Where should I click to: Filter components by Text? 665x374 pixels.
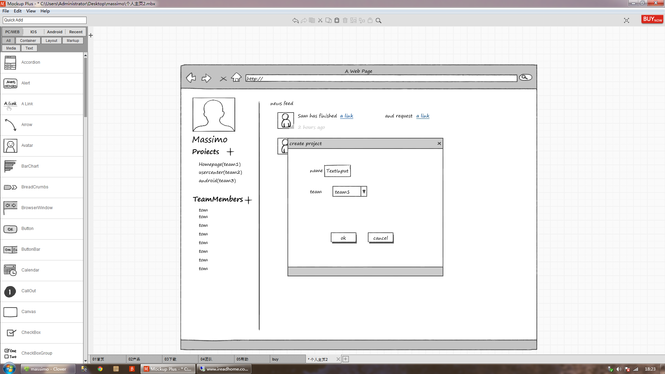tap(29, 48)
